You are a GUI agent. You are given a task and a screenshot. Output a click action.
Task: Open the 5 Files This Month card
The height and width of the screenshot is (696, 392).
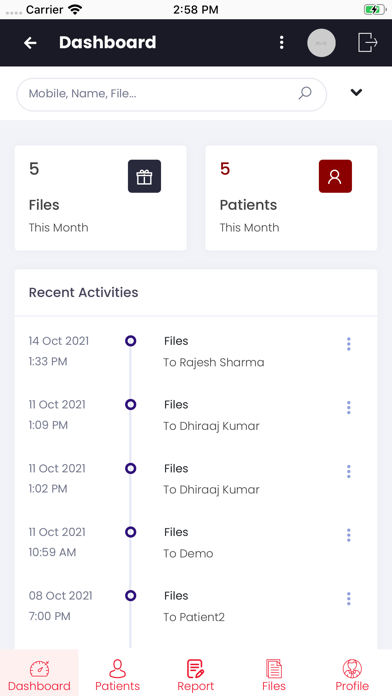pos(101,198)
